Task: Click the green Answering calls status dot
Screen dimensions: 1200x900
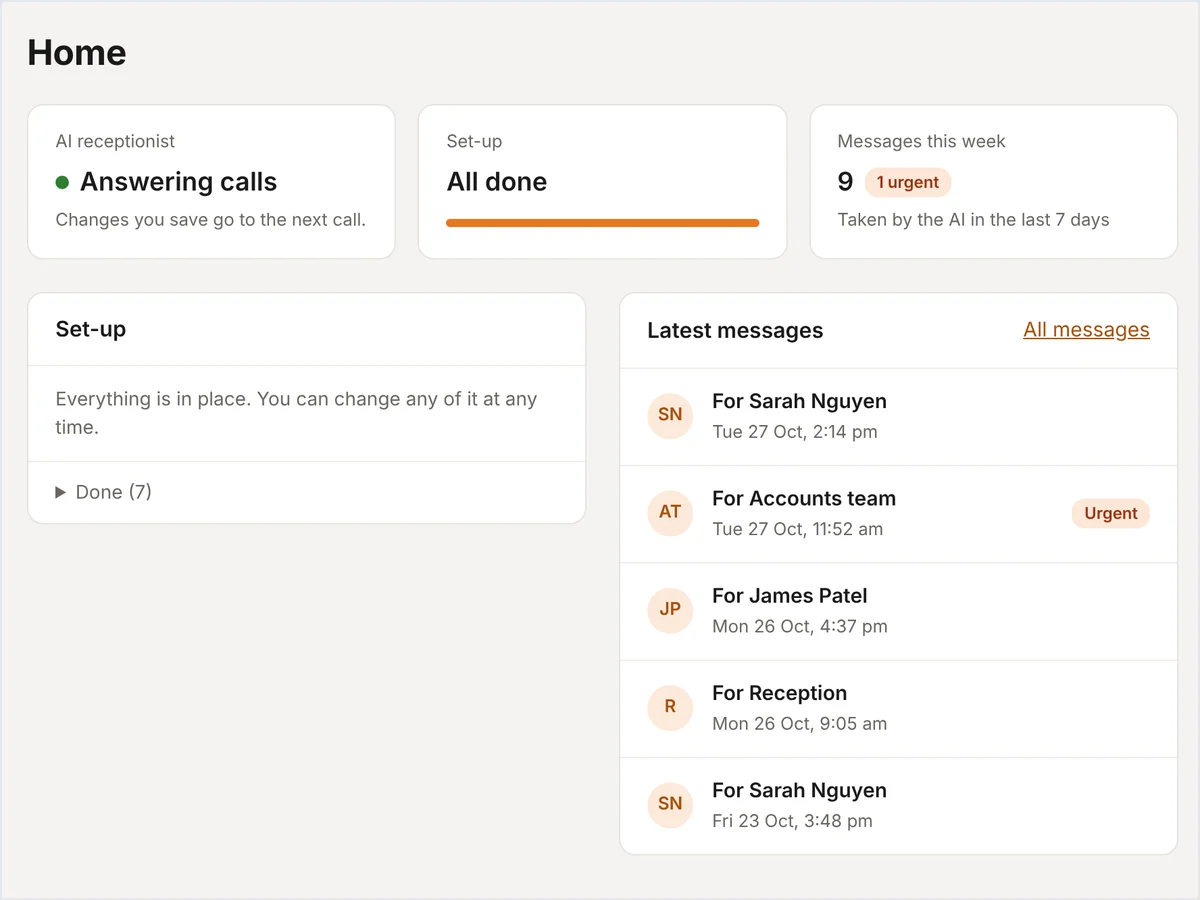Action: [62, 182]
